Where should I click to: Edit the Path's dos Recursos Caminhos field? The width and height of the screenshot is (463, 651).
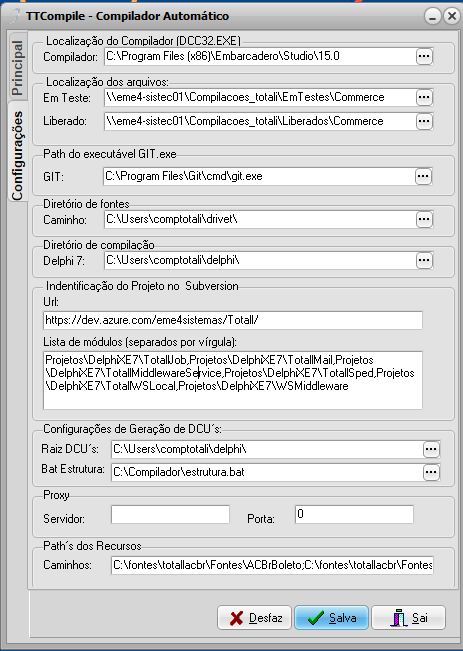(272, 565)
